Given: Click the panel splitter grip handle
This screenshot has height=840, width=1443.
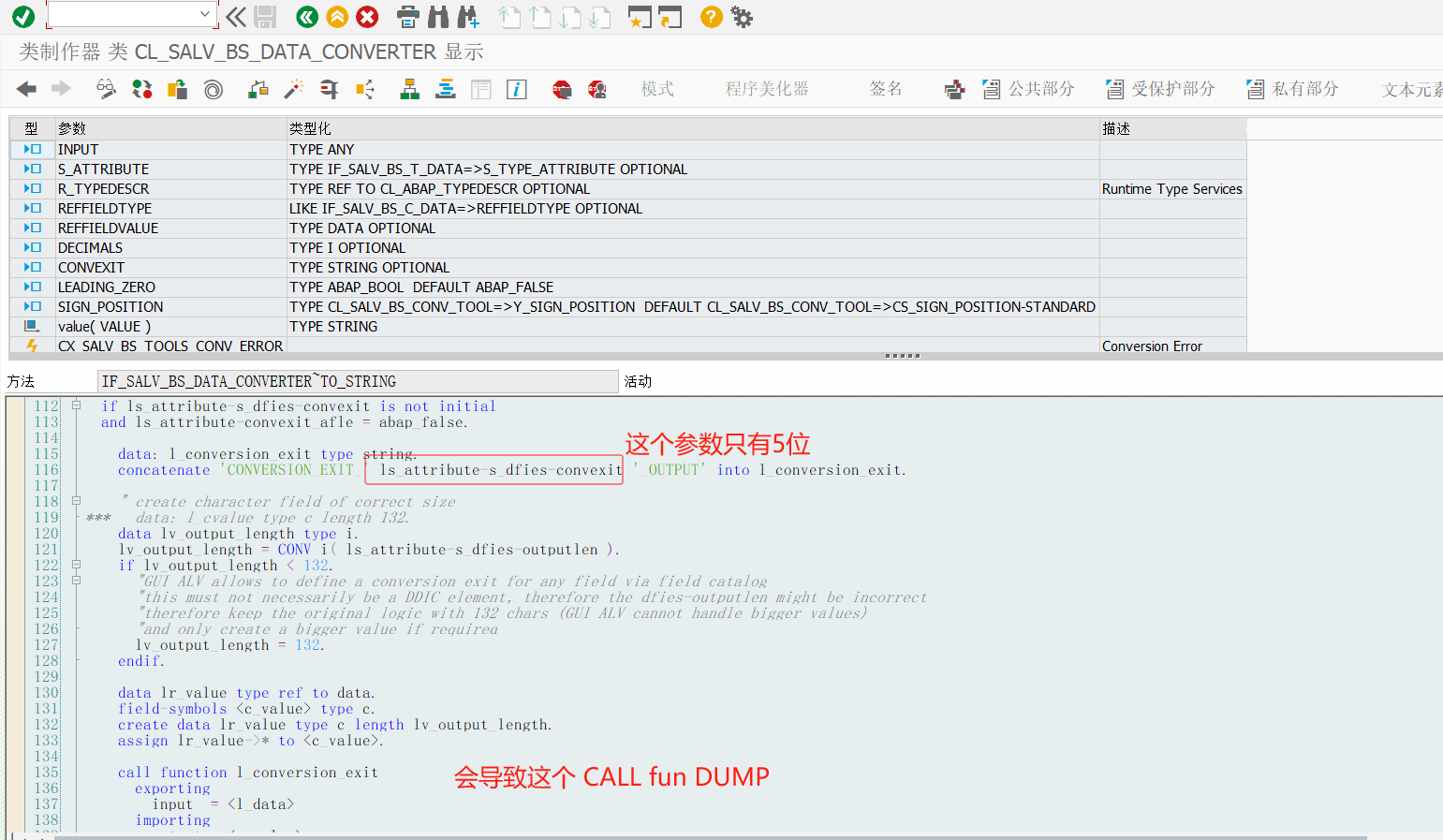Looking at the screenshot, I should click(x=903, y=356).
